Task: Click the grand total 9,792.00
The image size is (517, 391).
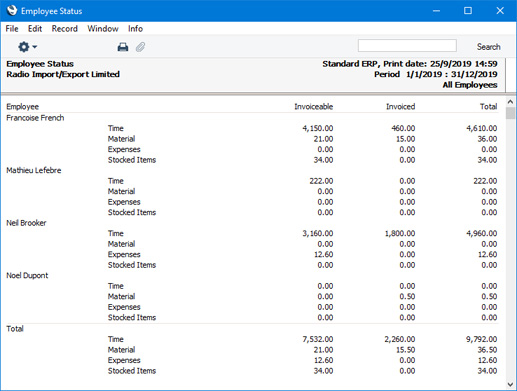Action: tap(482, 339)
